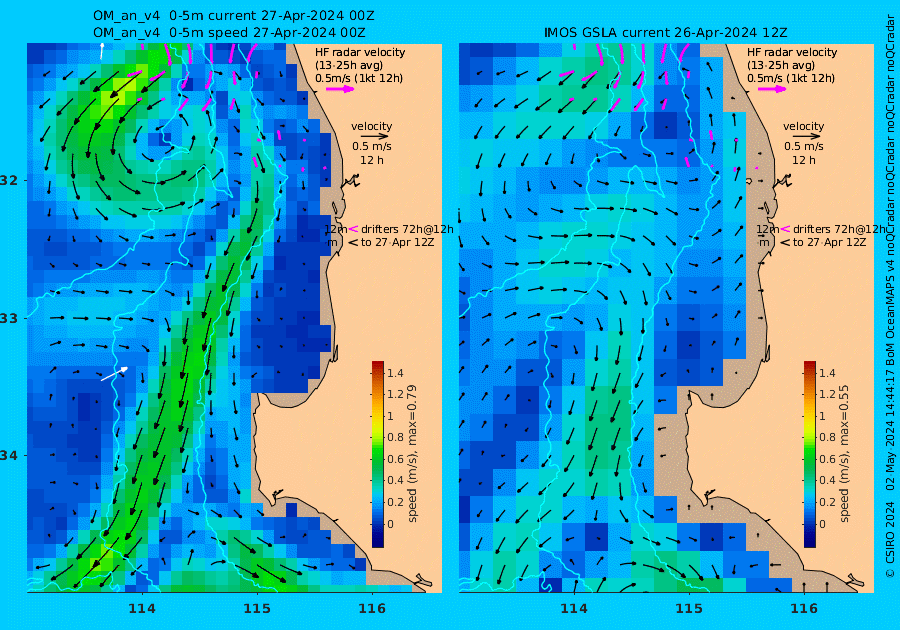Click the 1.2 tick on right colorbar
The image size is (900, 630).
click(827, 394)
